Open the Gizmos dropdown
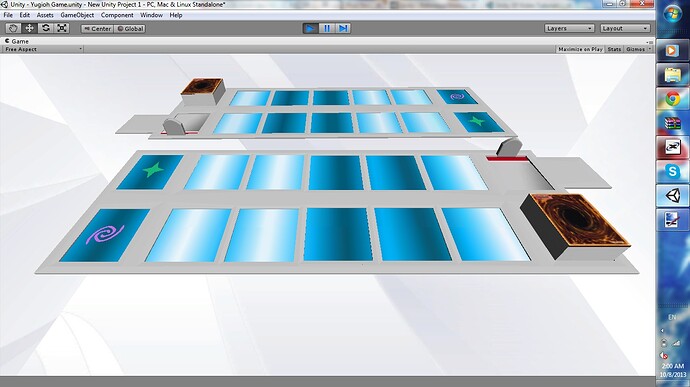The width and height of the screenshot is (690, 387). pyautogui.click(x=638, y=49)
